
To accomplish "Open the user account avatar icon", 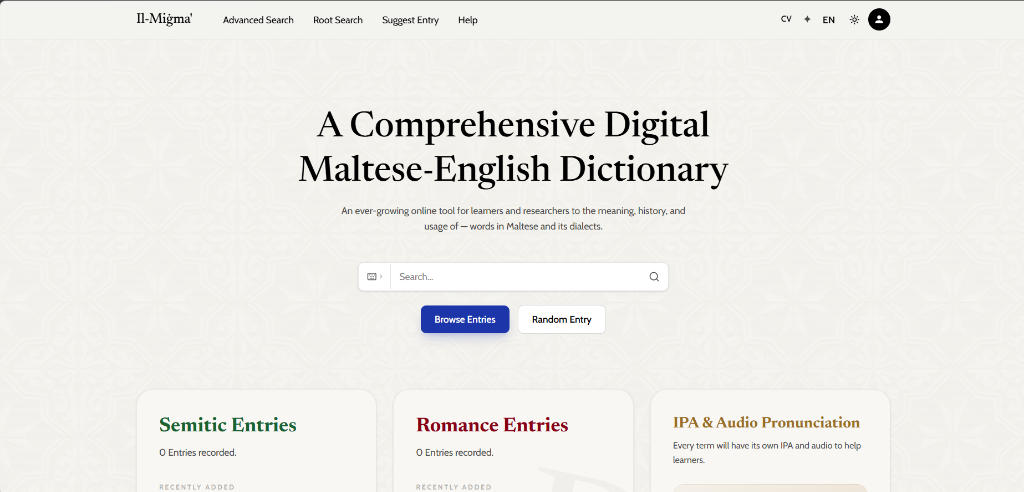I will tap(879, 20).
